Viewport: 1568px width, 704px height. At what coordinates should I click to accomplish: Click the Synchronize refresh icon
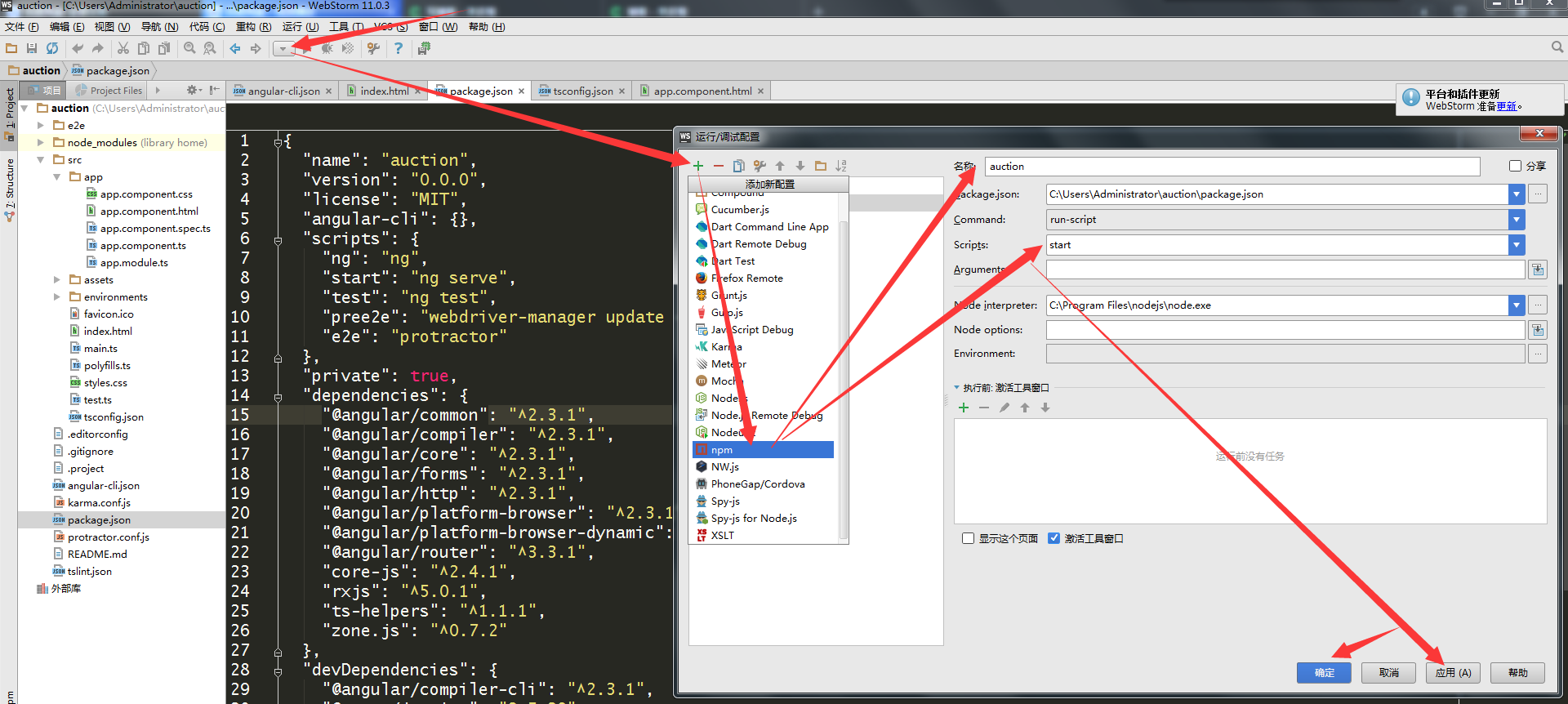pos(52,48)
